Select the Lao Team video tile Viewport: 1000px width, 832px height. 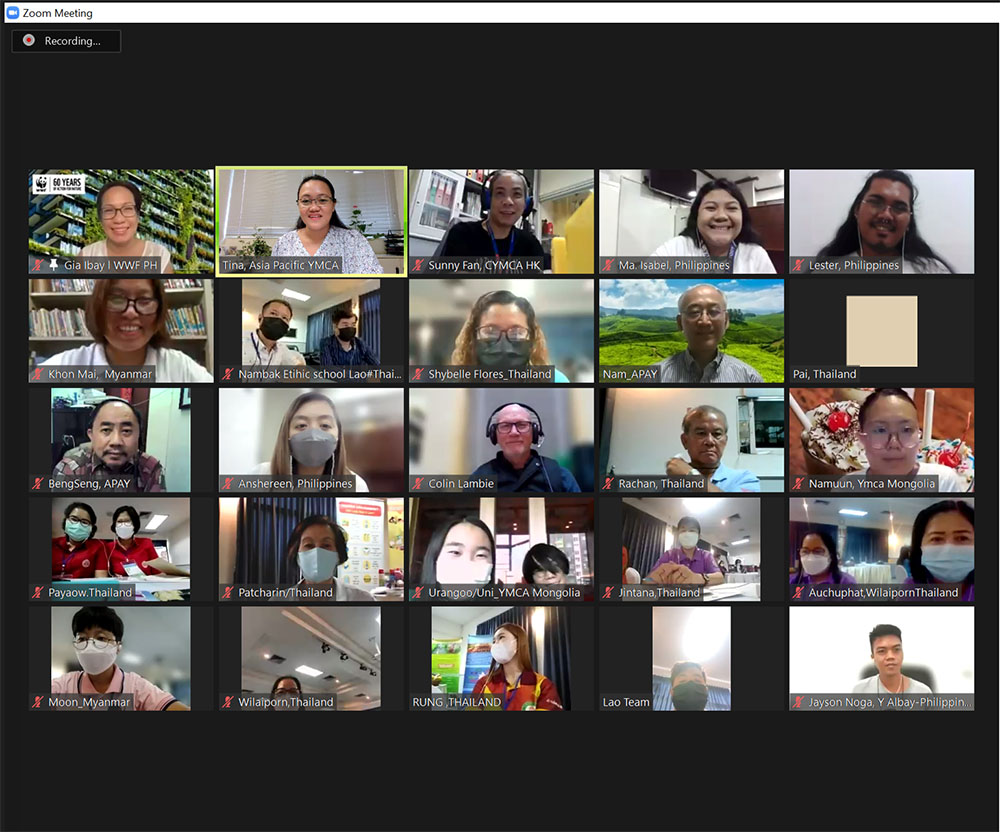[691, 655]
